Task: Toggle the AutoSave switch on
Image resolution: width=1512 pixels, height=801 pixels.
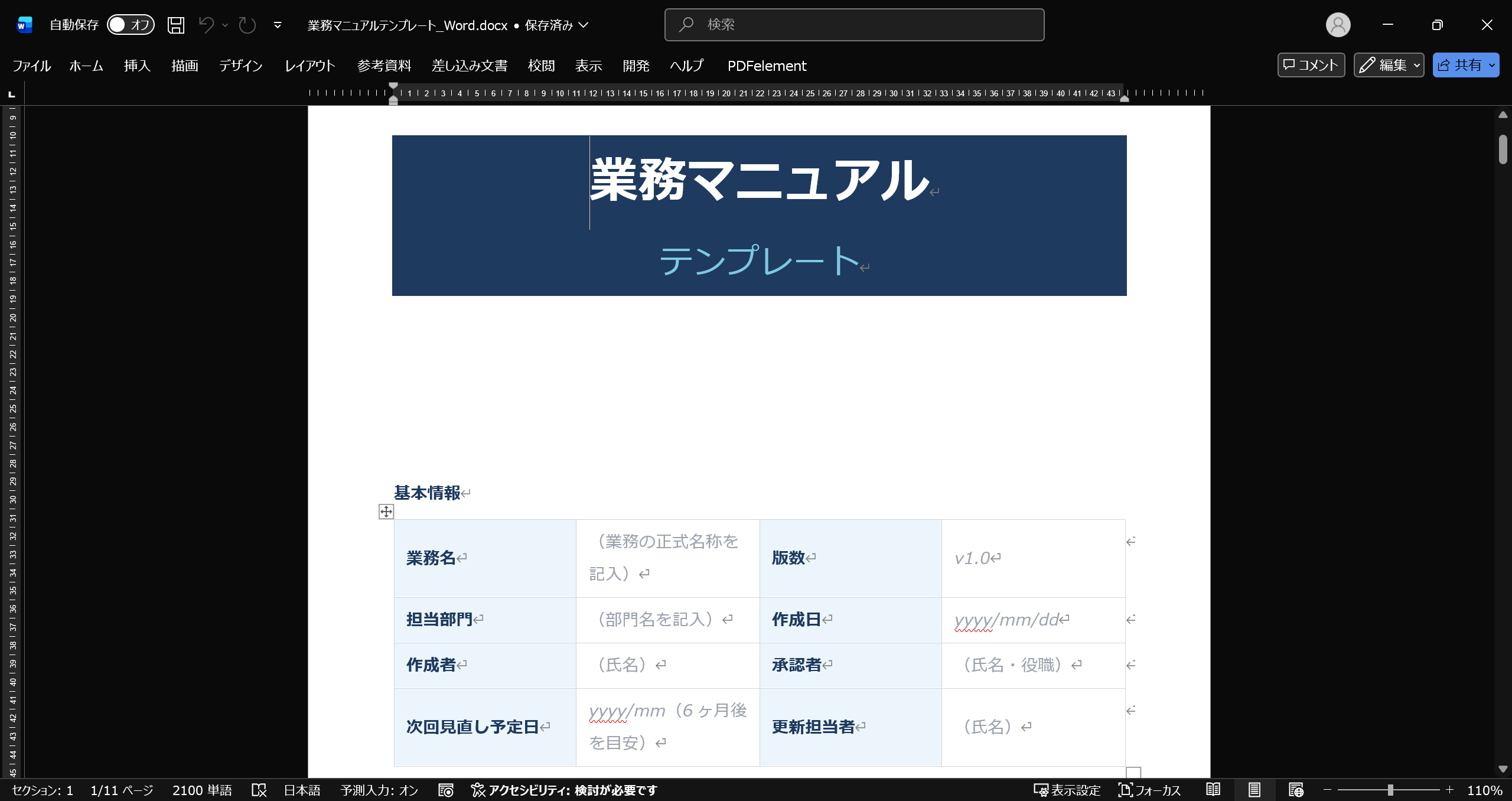Action: click(x=131, y=25)
